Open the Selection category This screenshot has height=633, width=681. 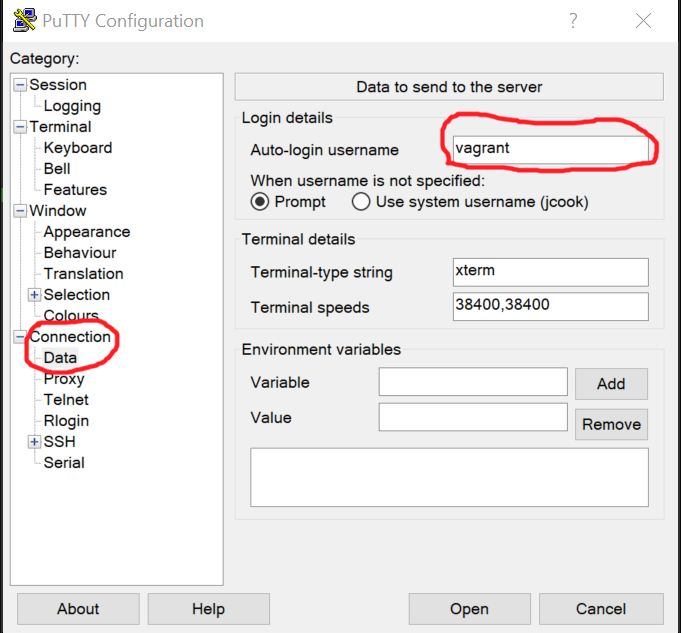[76, 295]
